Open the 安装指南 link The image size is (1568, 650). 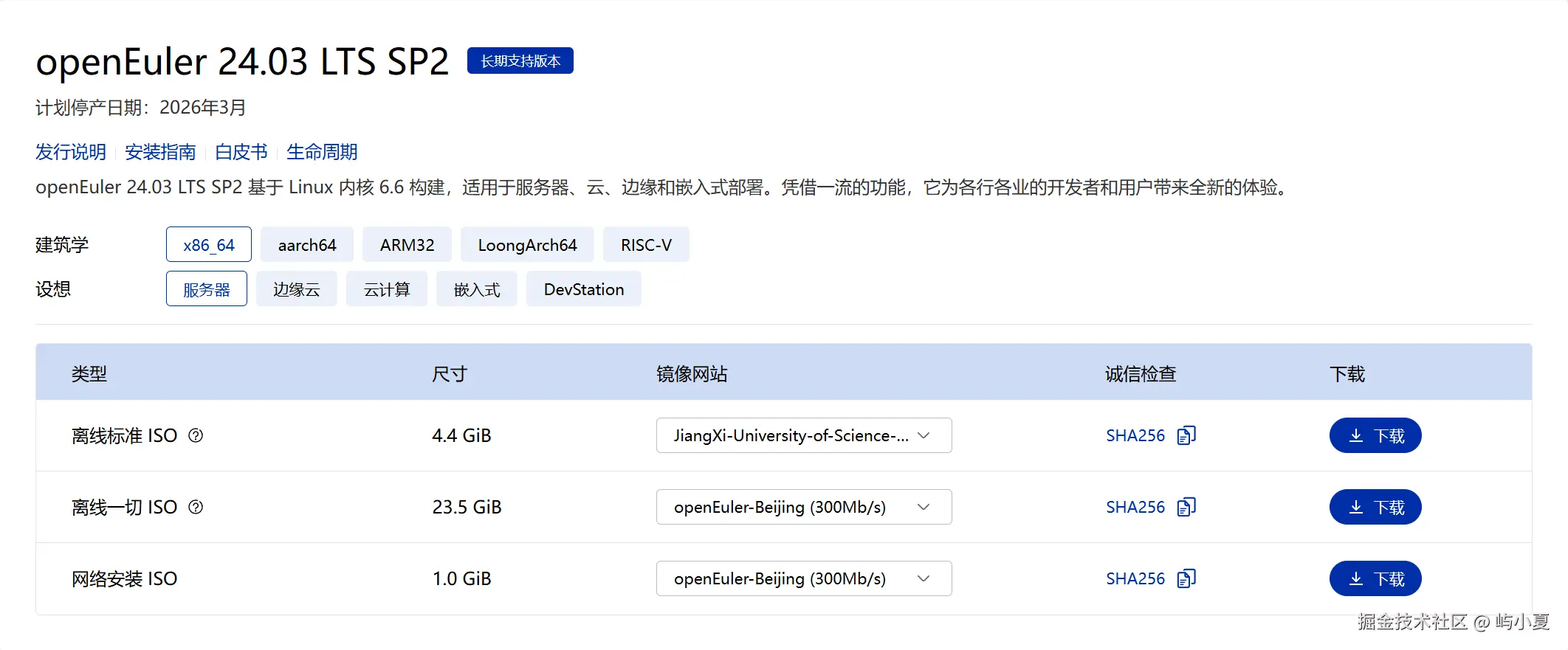pyautogui.click(x=160, y=152)
